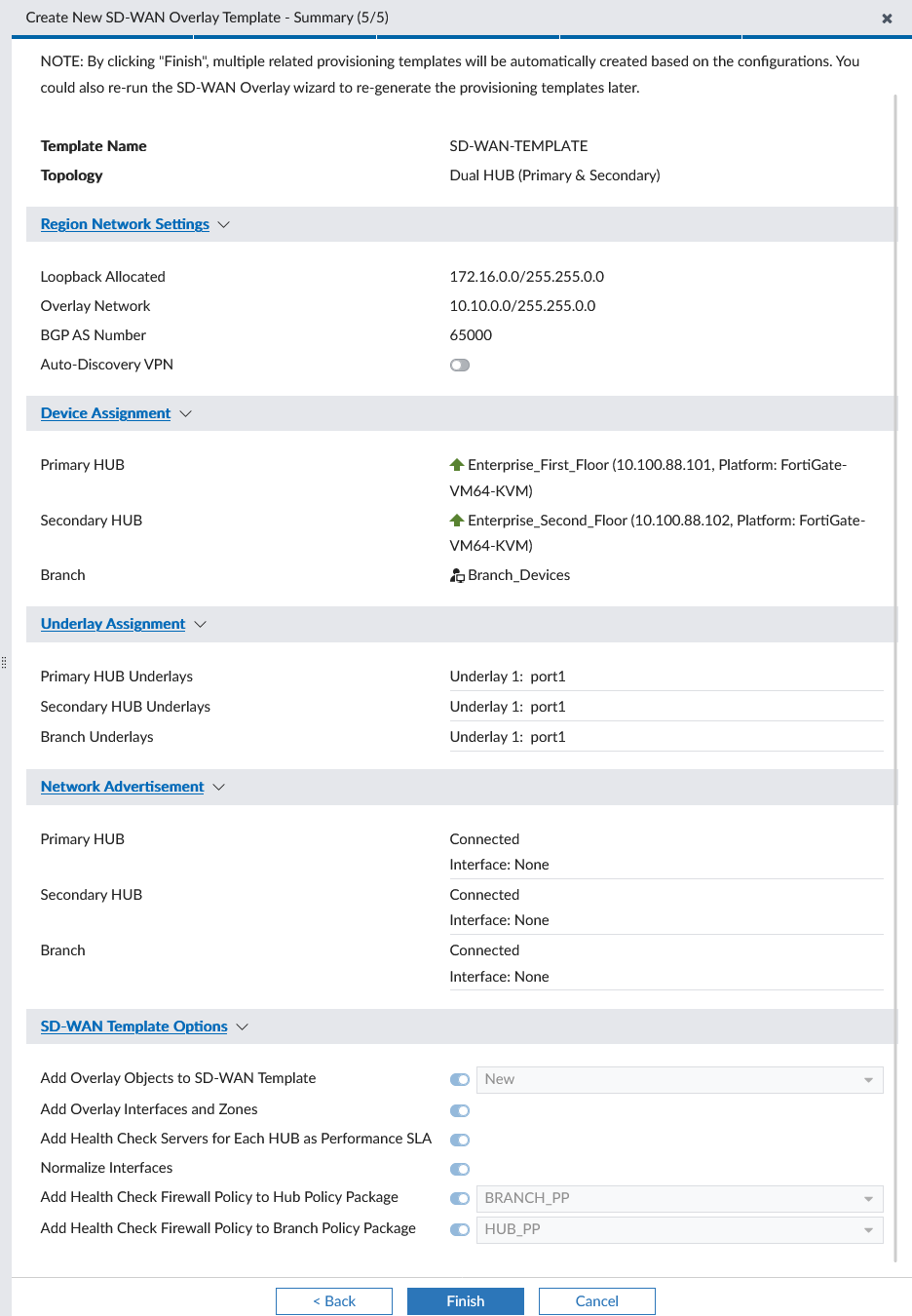Close the SD-WAN Overlay Template wizard
This screenshot has width=912, height=1316.
[887, 19]
